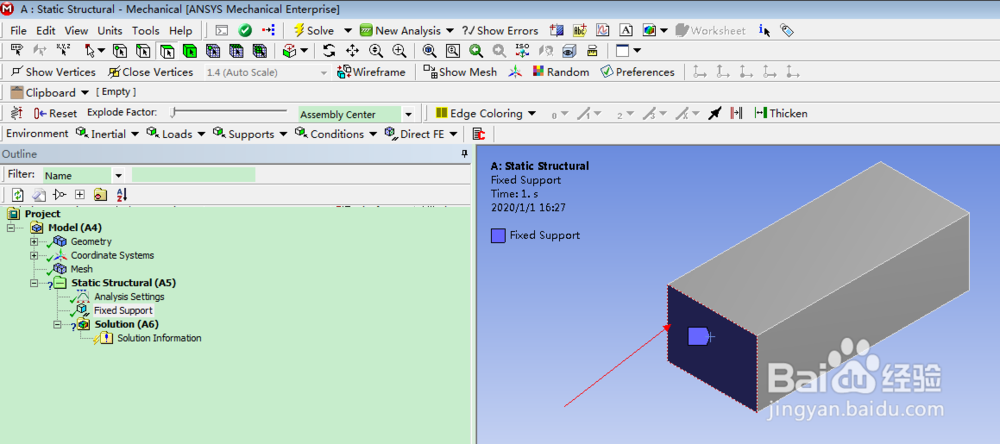
Task: Click the tag label icon
Action: point(787,30)
